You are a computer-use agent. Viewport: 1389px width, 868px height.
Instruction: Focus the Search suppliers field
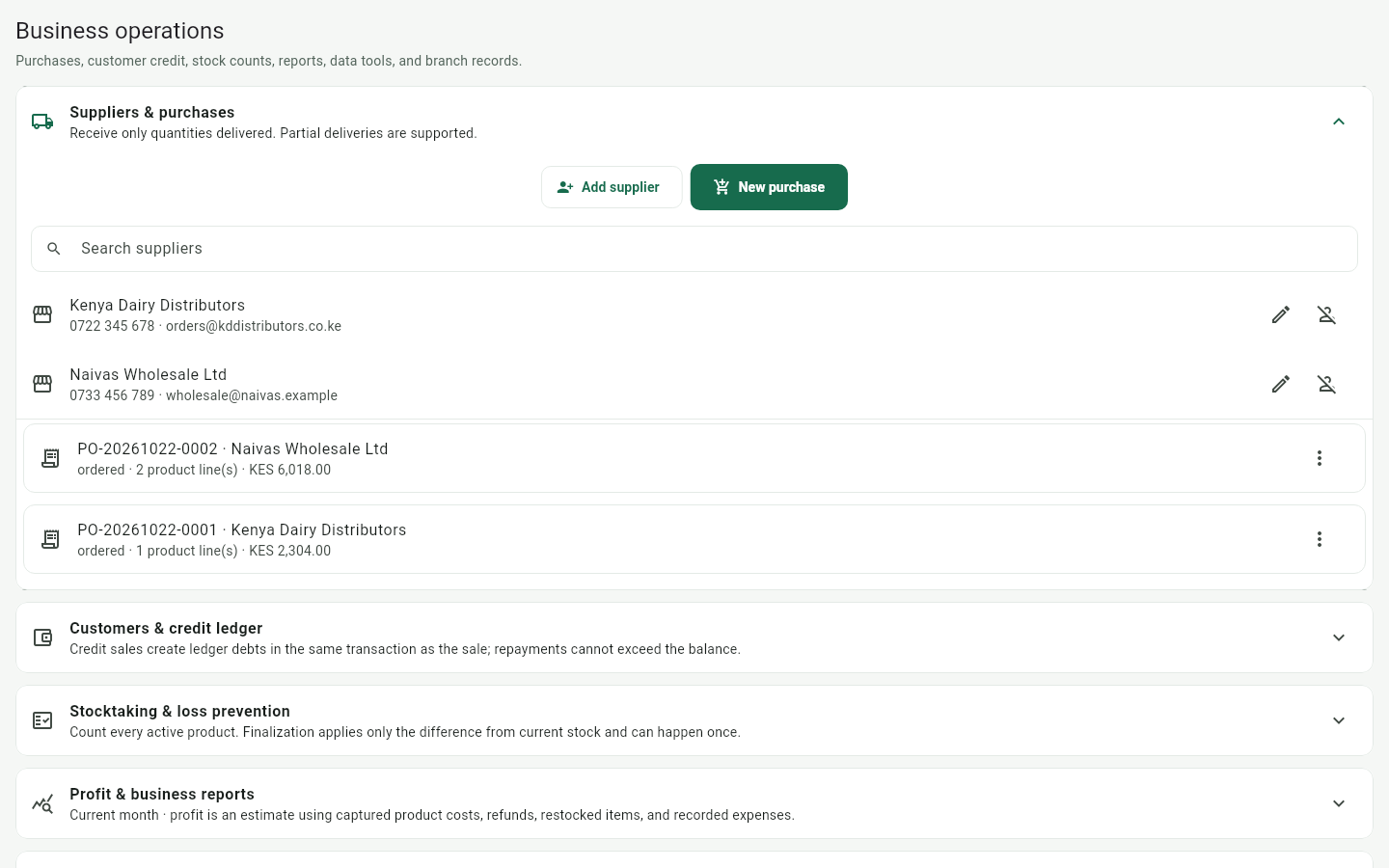tap(694, 249)
